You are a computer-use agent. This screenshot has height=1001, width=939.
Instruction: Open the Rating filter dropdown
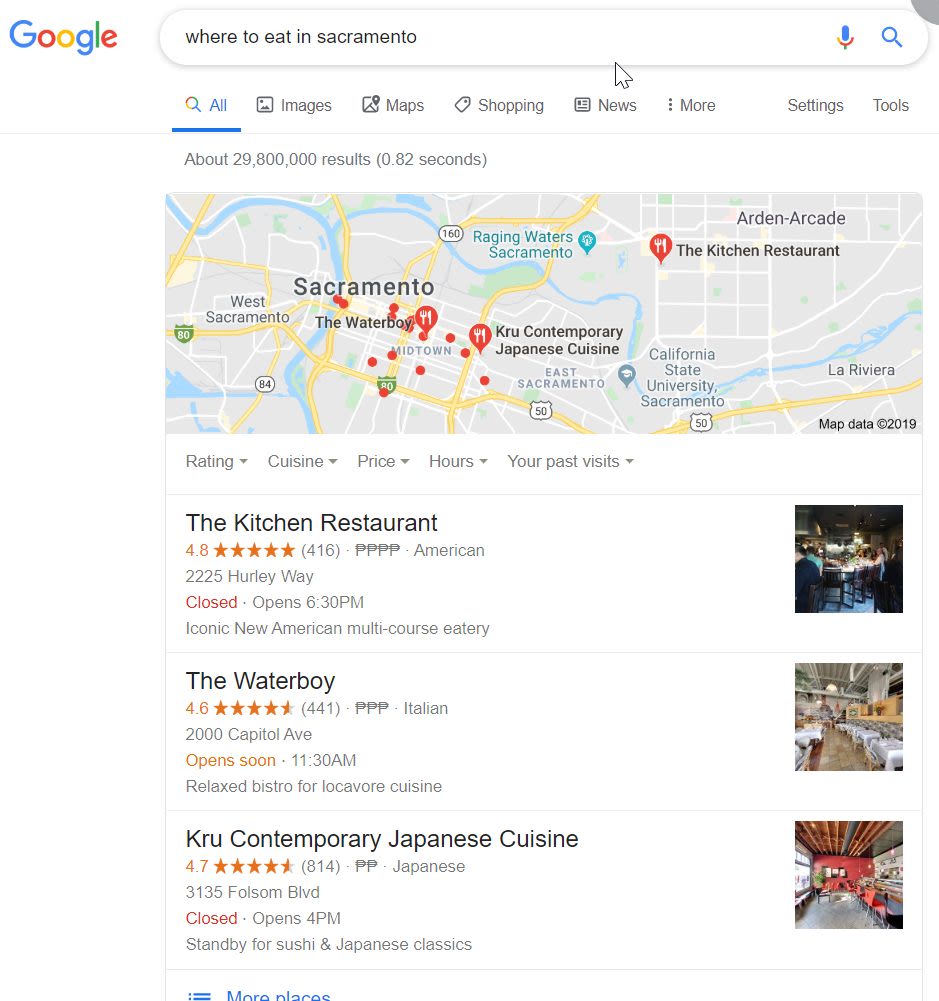pyautogui.click(x=216, y=461)
